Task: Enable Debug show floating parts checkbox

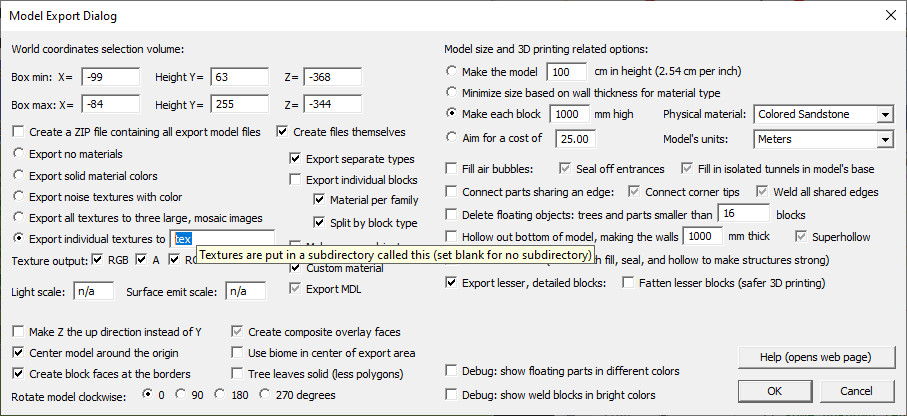Action: click(x=452, y=370)
